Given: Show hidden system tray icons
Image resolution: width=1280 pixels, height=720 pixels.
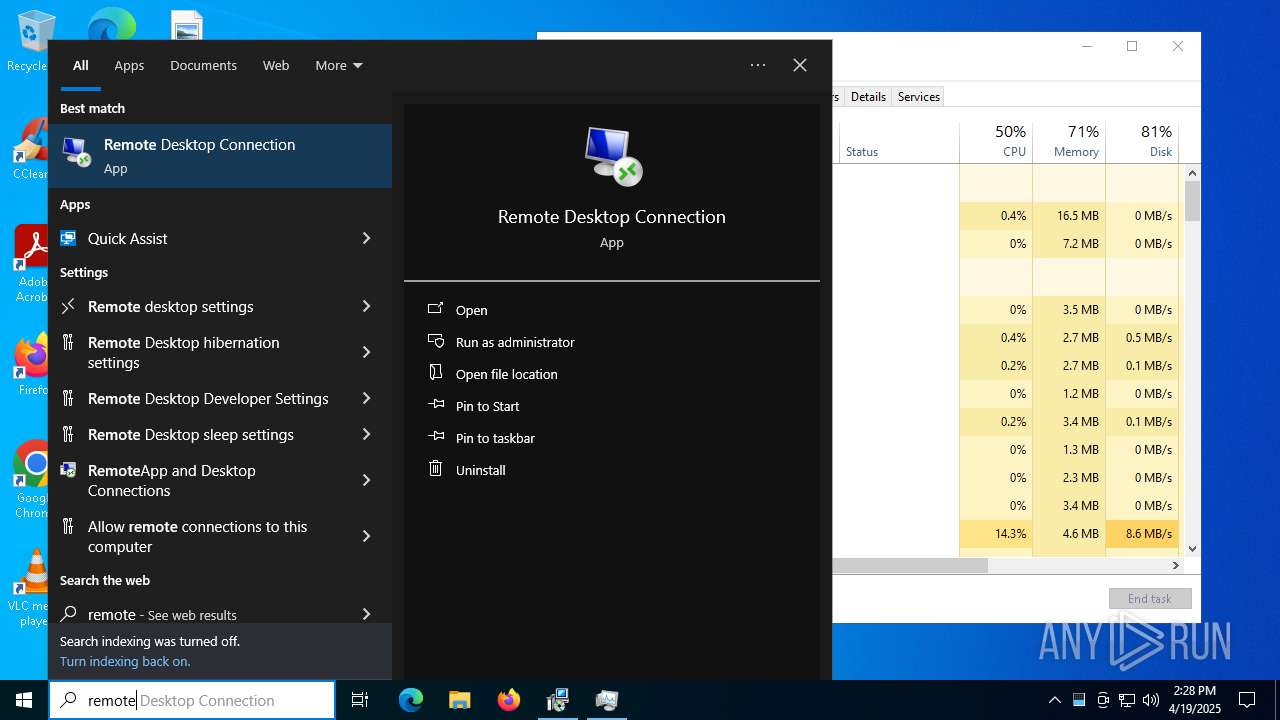Looking at the screenshot, I should pyautogui.click(x=1054, y=700).
